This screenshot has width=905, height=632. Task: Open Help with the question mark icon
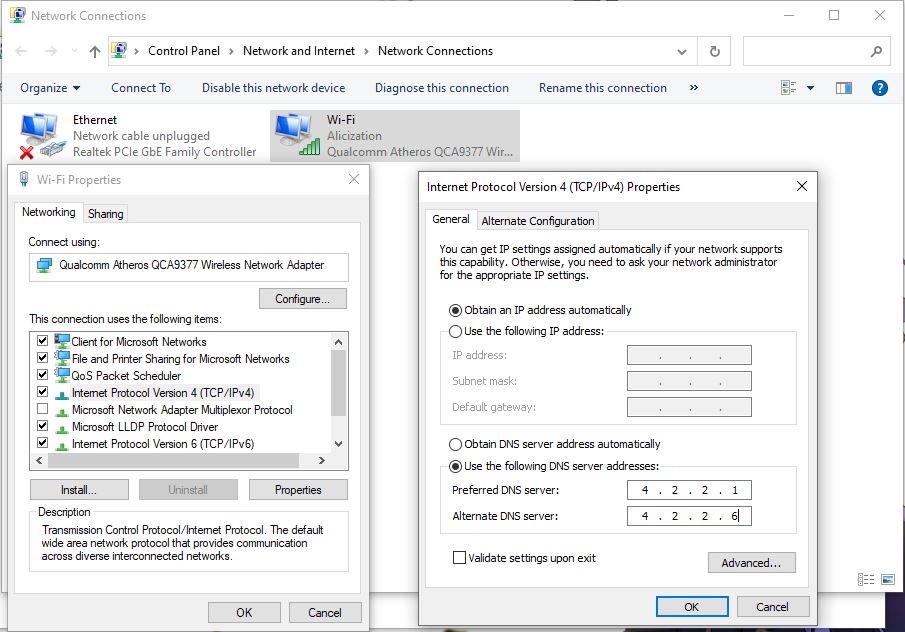coord(880,88)
